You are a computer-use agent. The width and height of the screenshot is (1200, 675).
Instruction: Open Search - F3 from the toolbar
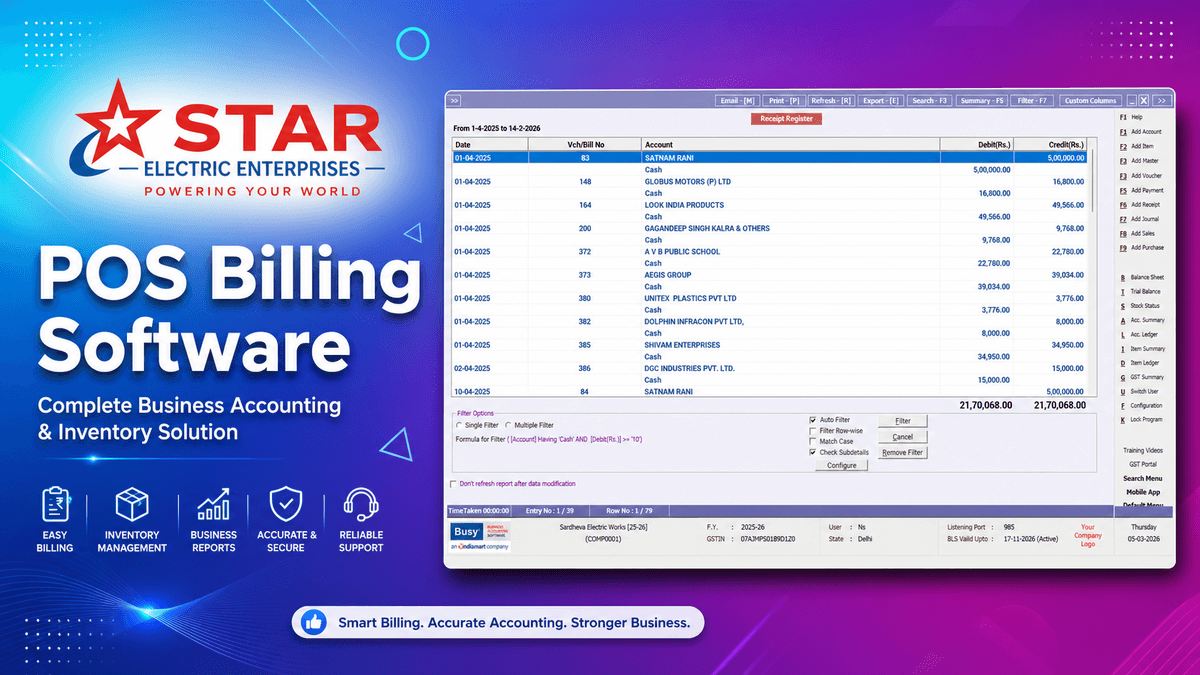point(930,100)
